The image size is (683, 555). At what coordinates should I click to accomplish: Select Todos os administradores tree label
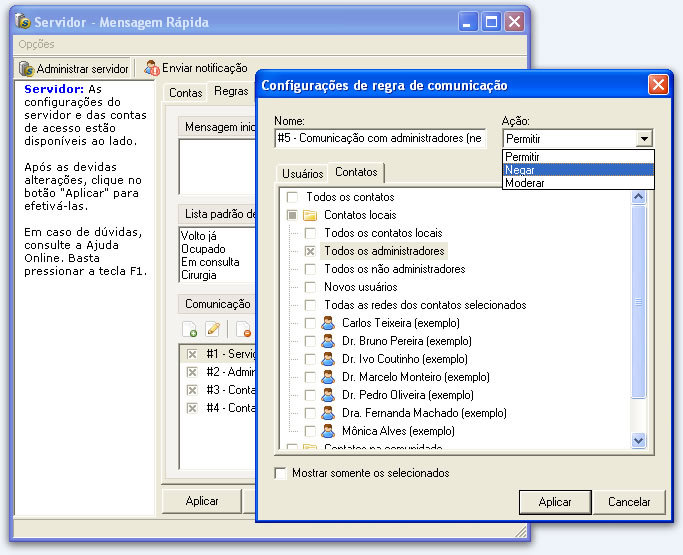tap(384, 251)
